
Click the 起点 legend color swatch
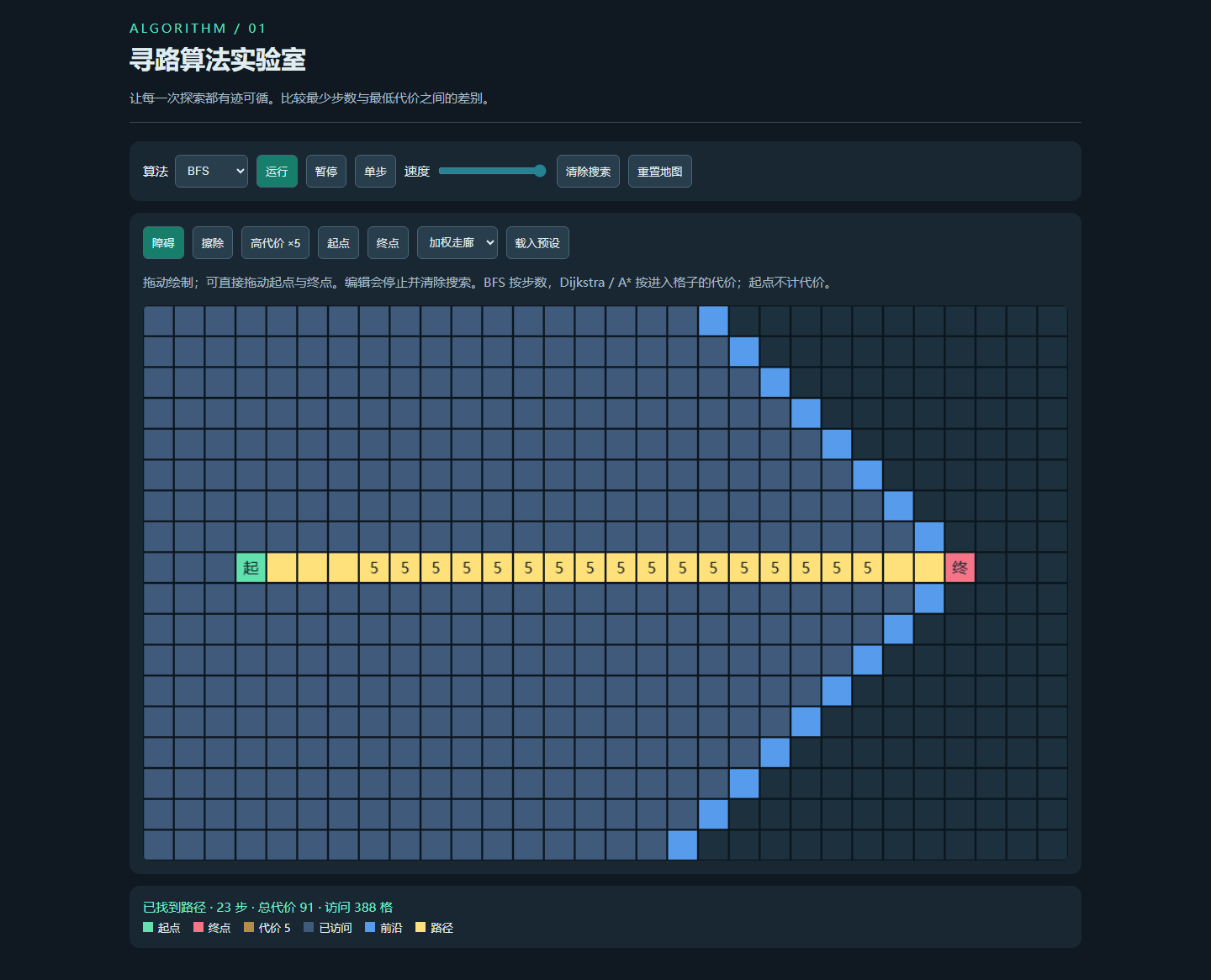(x=148, y=928)
